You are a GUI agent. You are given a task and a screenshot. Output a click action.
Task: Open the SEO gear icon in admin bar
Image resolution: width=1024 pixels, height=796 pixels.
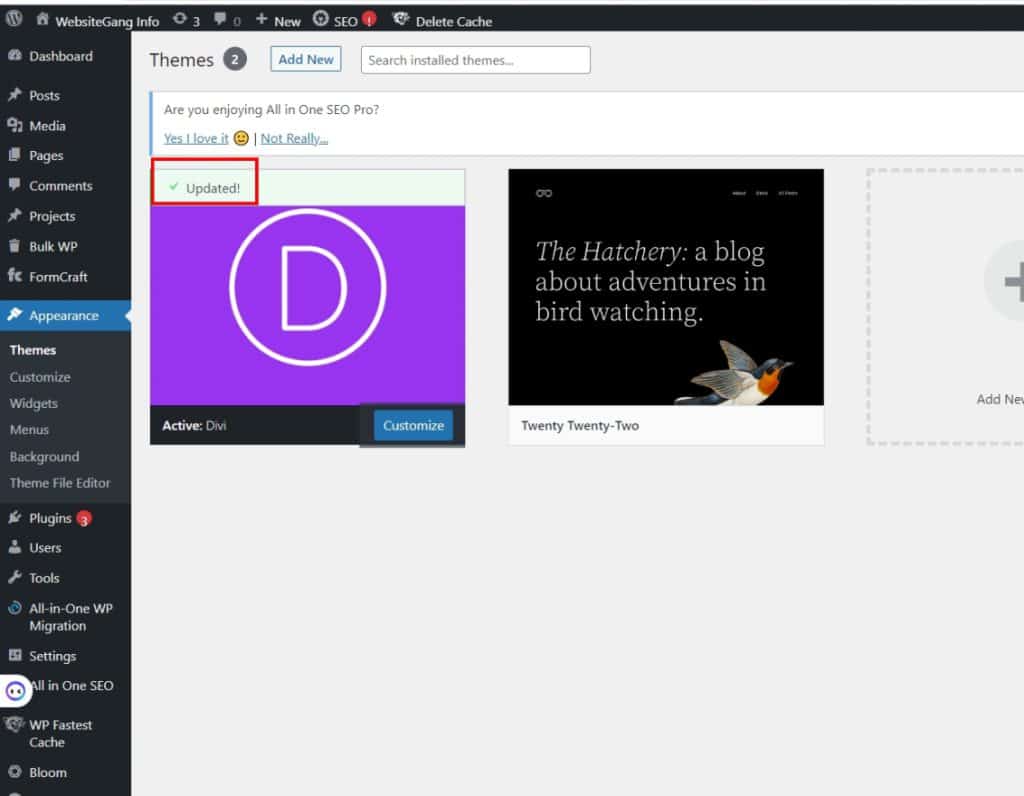pyautogui.click(x=320, y=19)
